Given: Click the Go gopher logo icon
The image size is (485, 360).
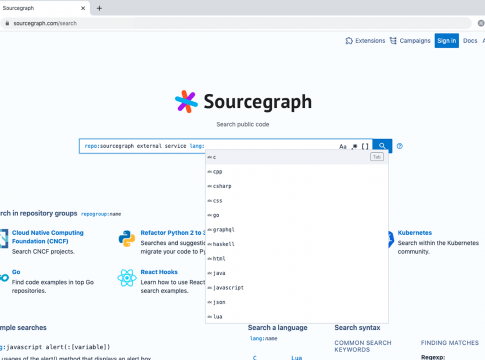Looking at the screenshot, I should pos(4,277).
